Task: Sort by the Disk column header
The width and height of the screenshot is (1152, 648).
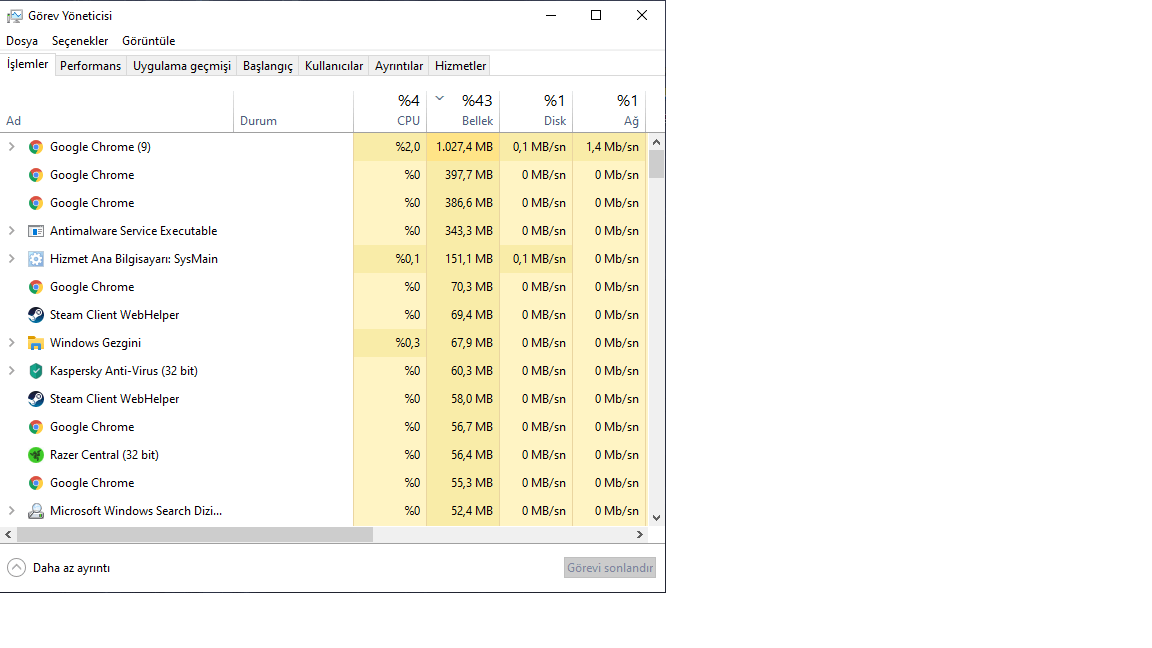Action: 536,112
